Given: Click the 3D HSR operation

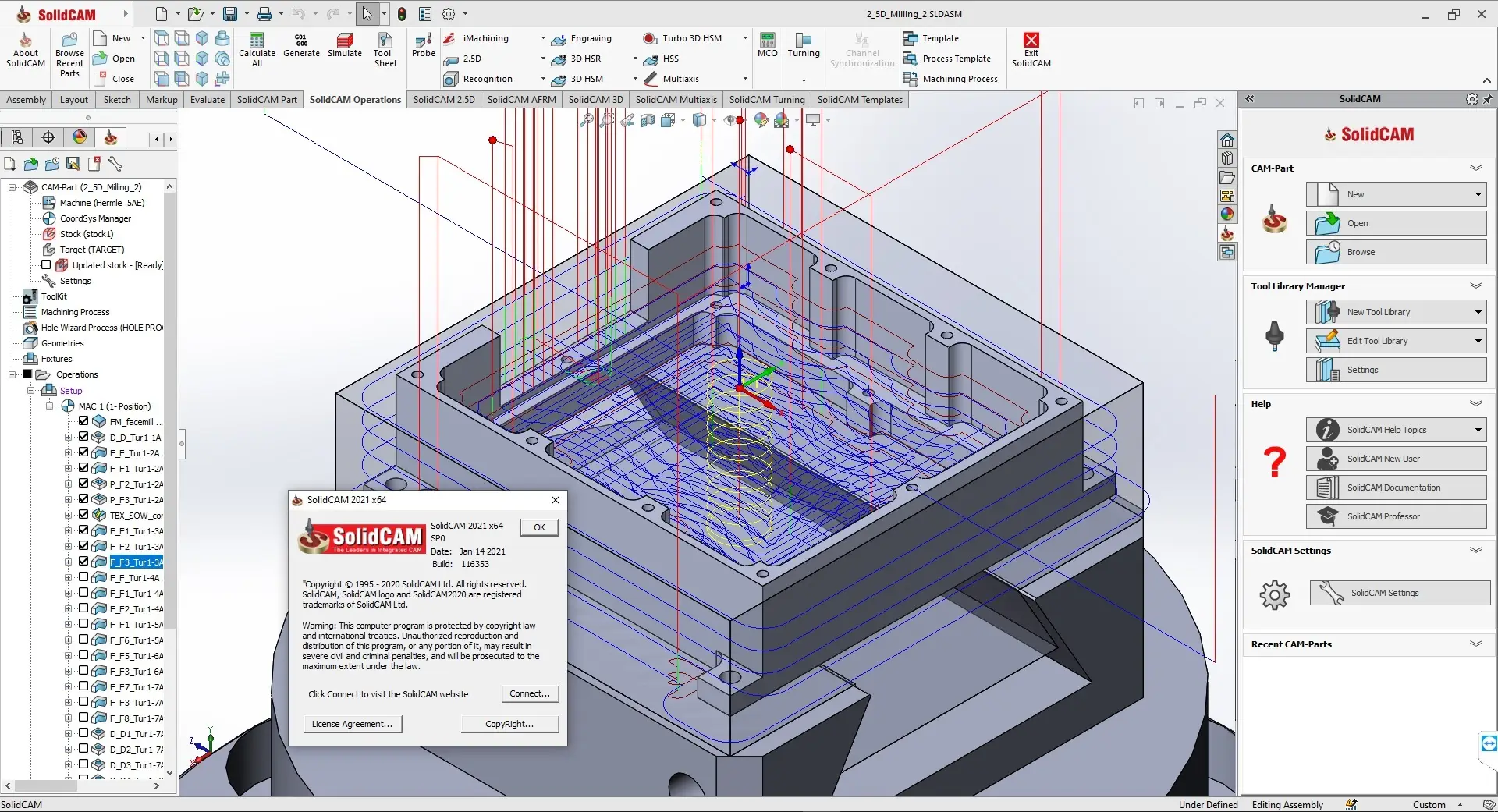Looking at the screenshot, I should tap(577, 59).
